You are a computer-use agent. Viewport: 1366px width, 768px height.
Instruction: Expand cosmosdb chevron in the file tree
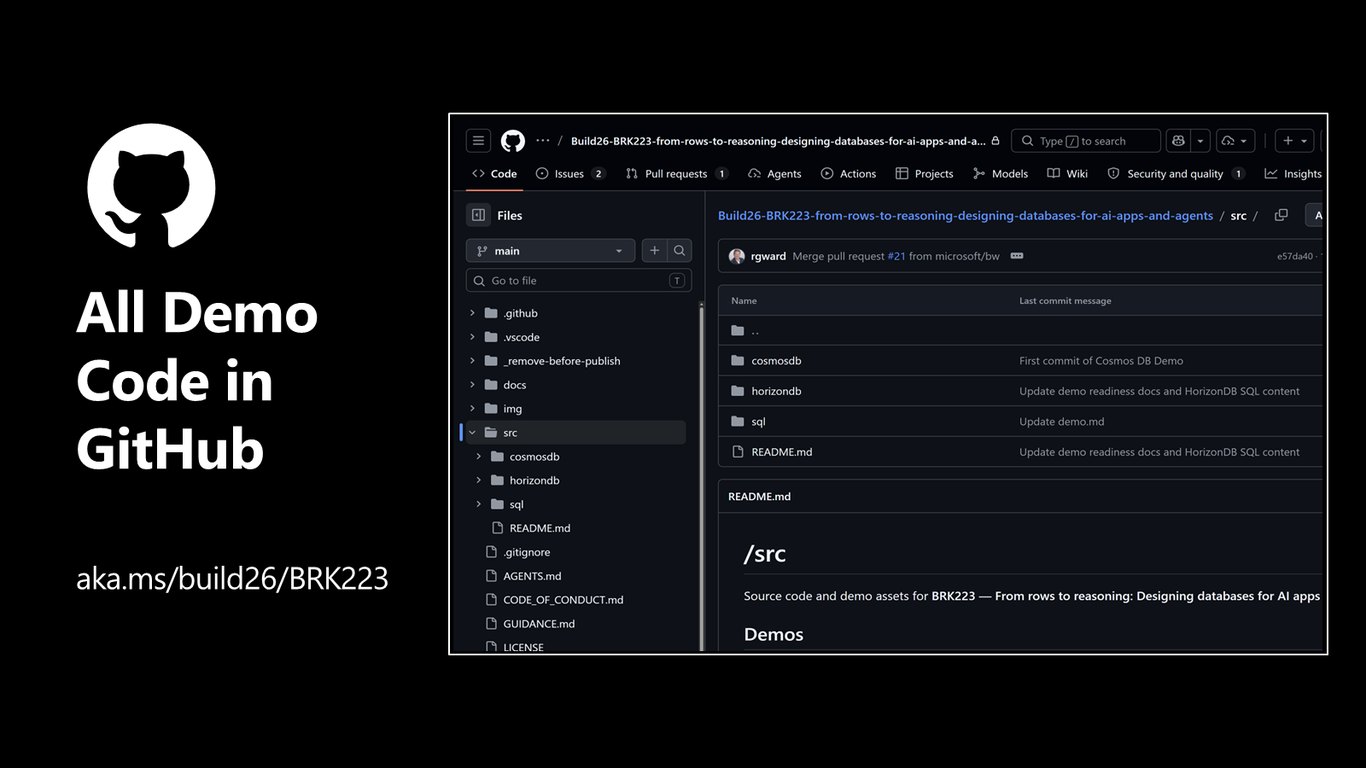[x=478, y=457]
